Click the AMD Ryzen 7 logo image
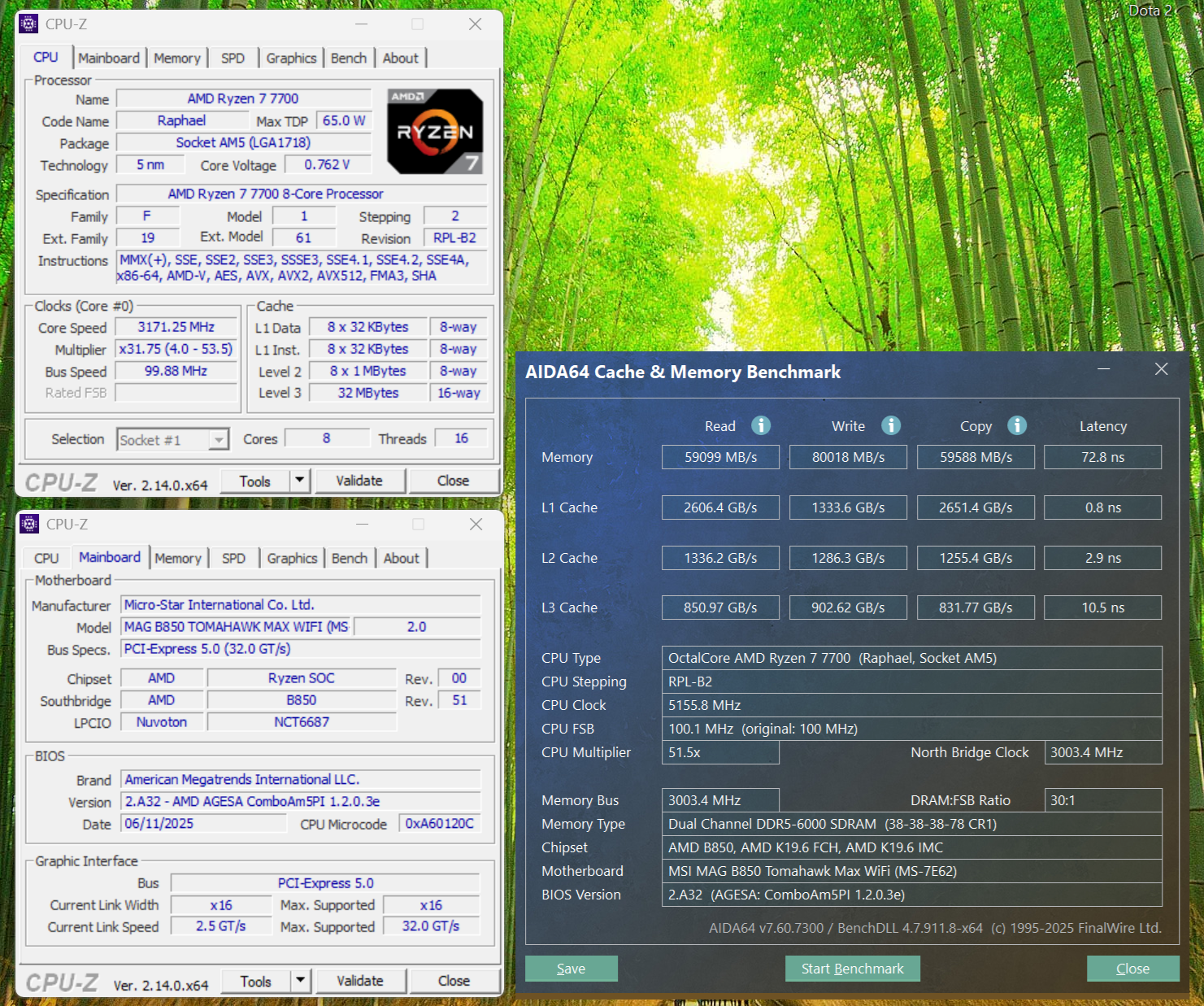The height and width of the screenshot is (1006, 1204). tap(436, 131)
